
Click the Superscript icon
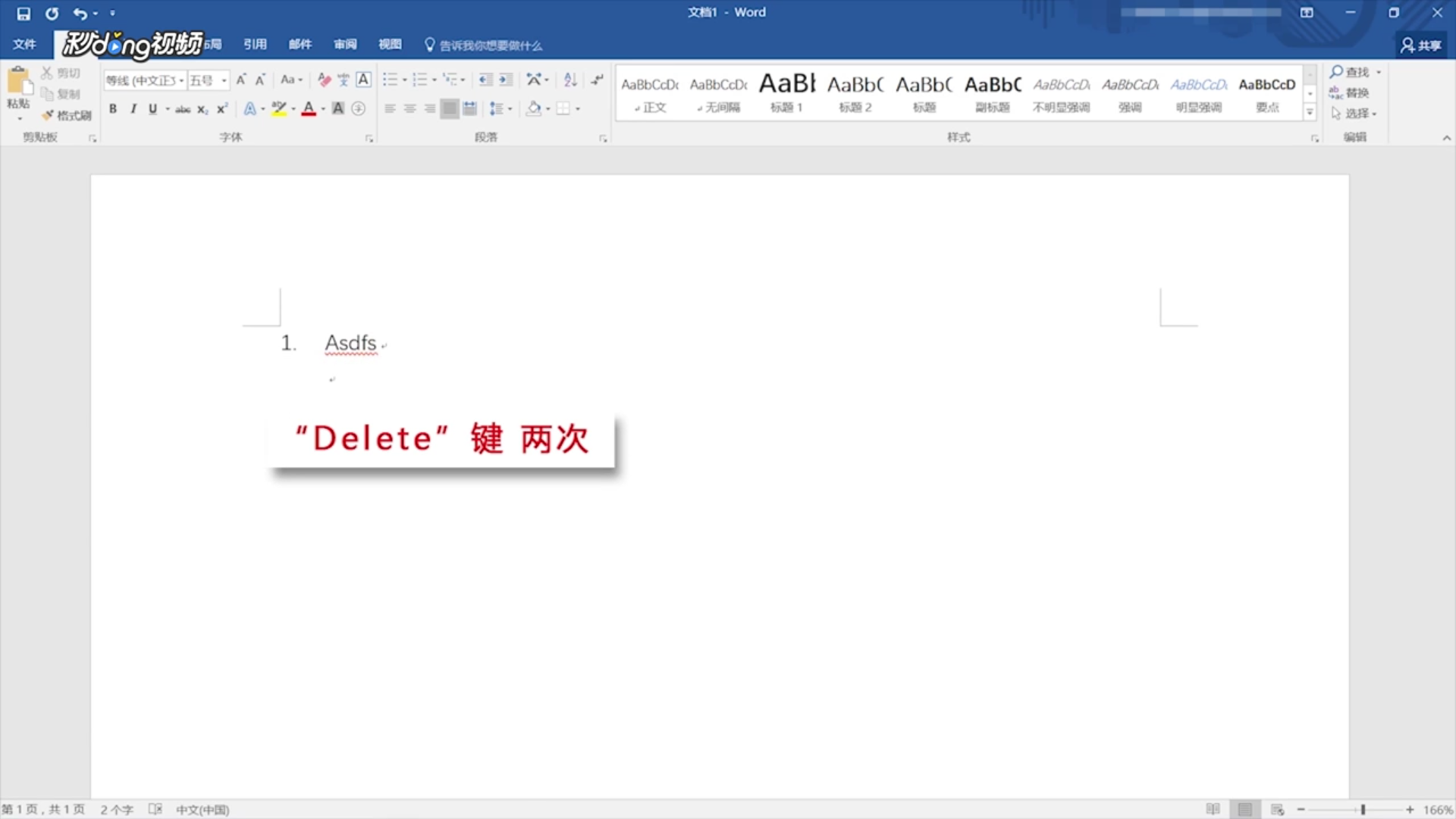tap(221, 108)
